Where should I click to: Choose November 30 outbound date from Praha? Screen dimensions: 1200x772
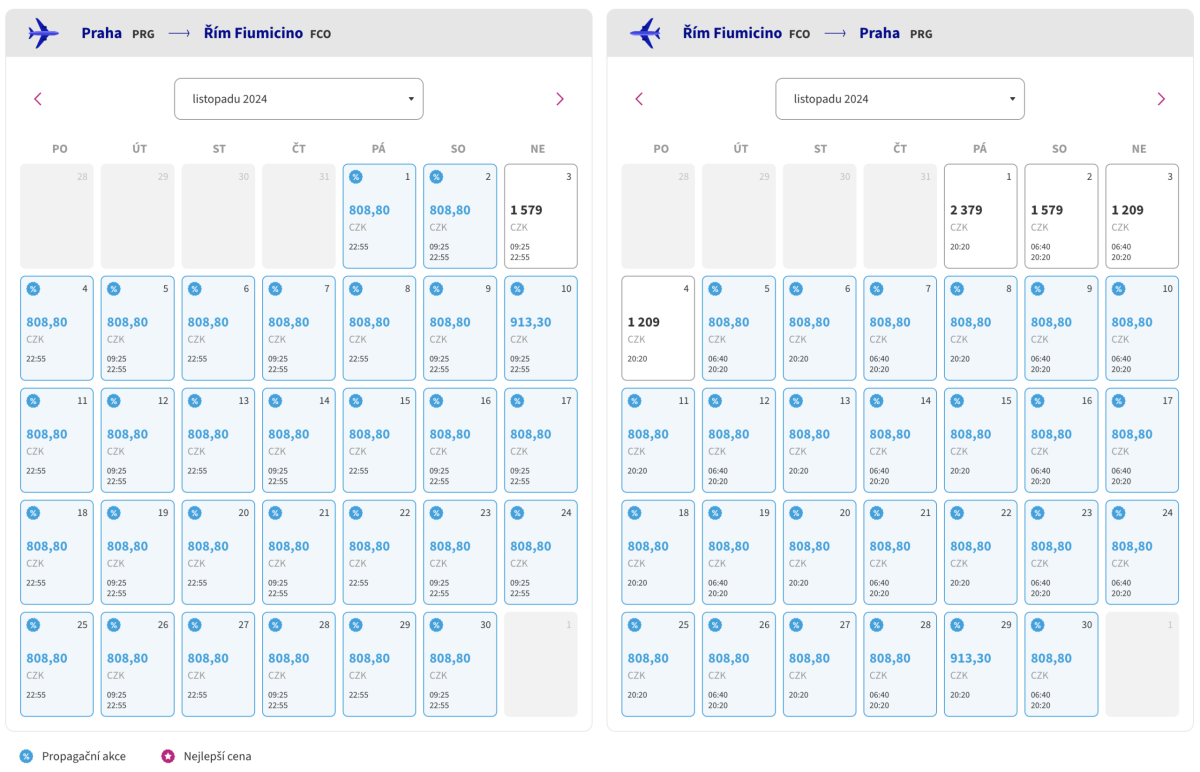(x=459, y=664)
